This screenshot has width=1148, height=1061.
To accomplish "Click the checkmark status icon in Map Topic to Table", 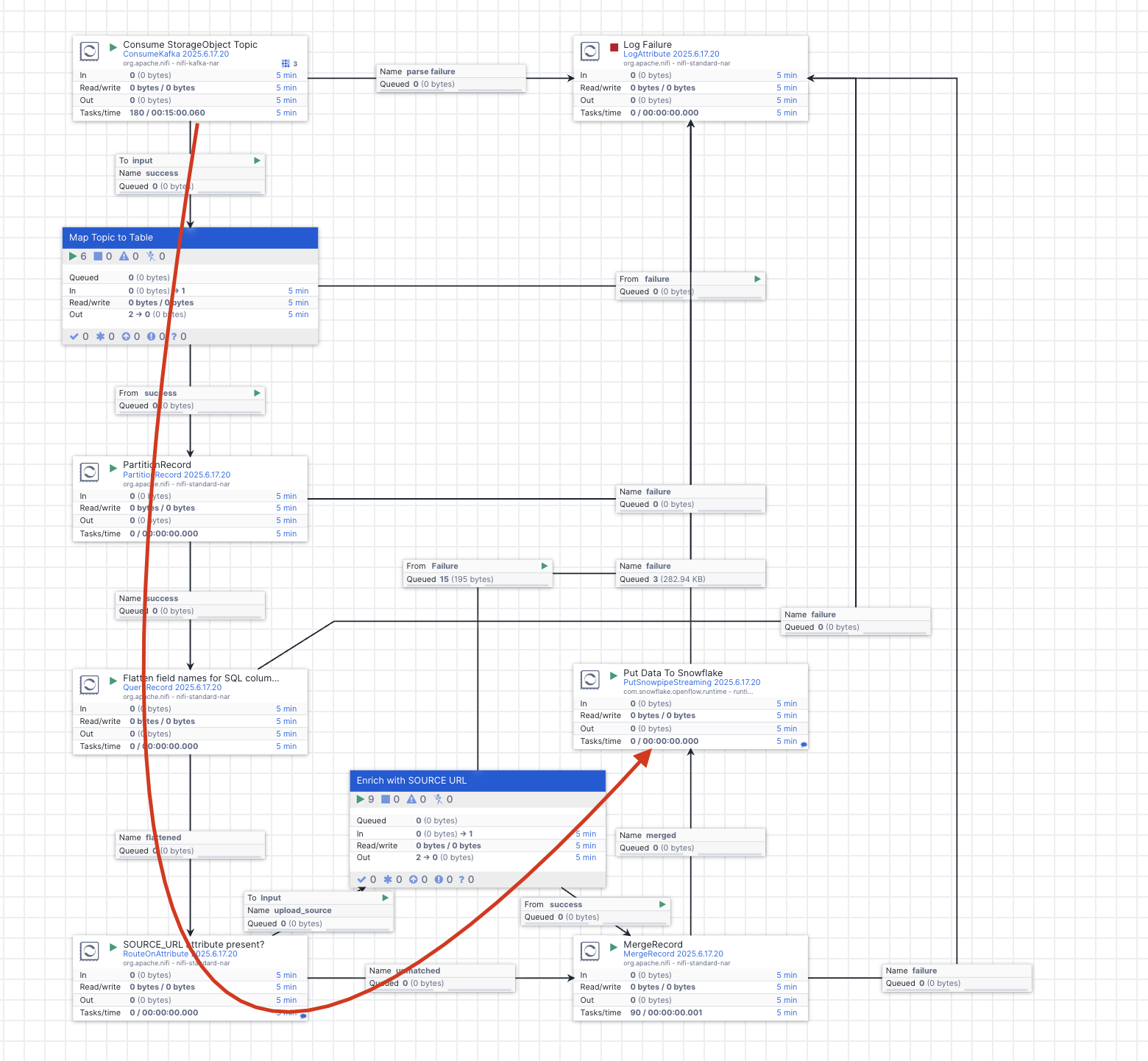I will (x=74, y=336).
